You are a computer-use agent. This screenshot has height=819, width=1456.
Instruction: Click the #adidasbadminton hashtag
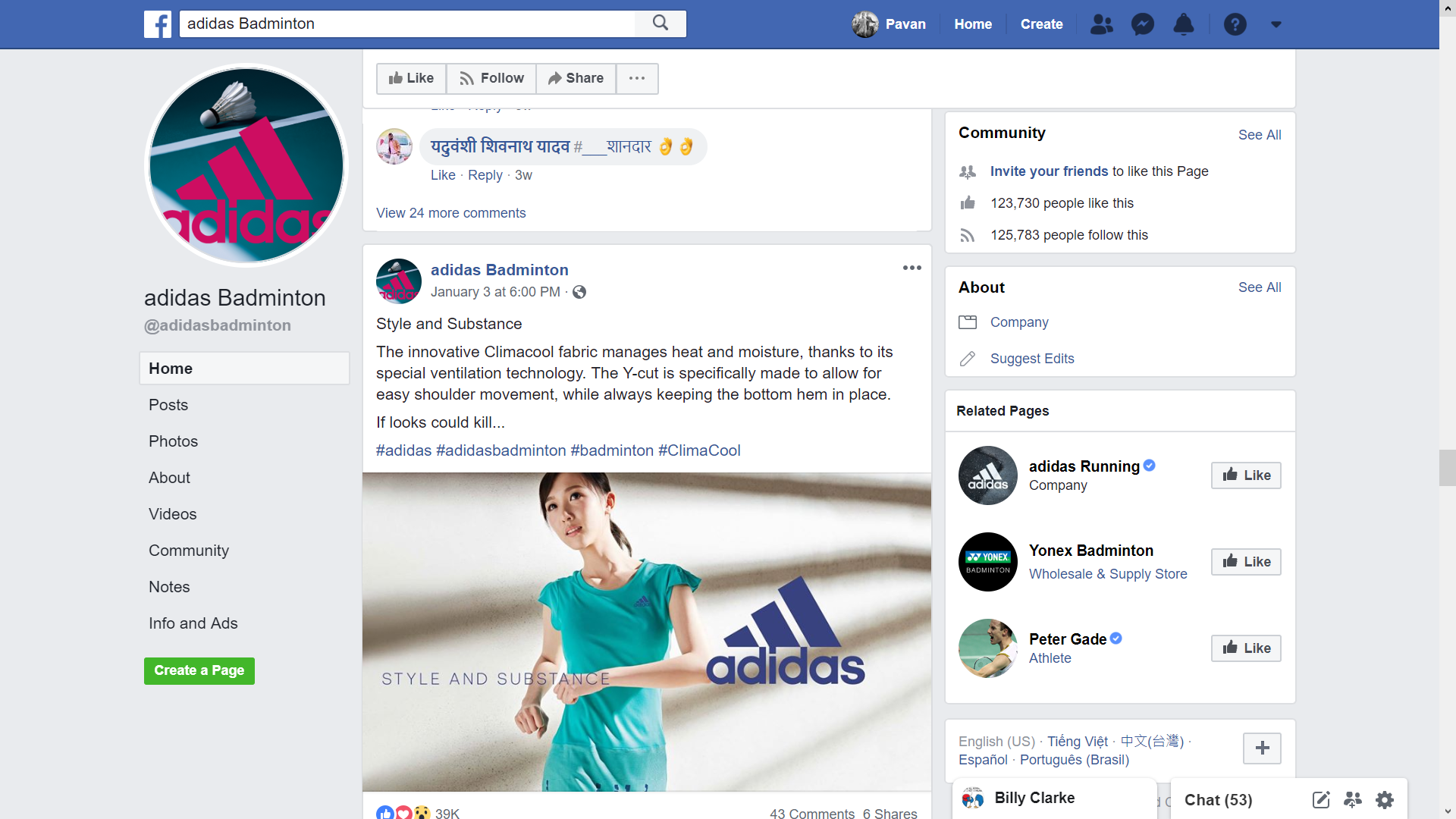click(x=500, y=450)
